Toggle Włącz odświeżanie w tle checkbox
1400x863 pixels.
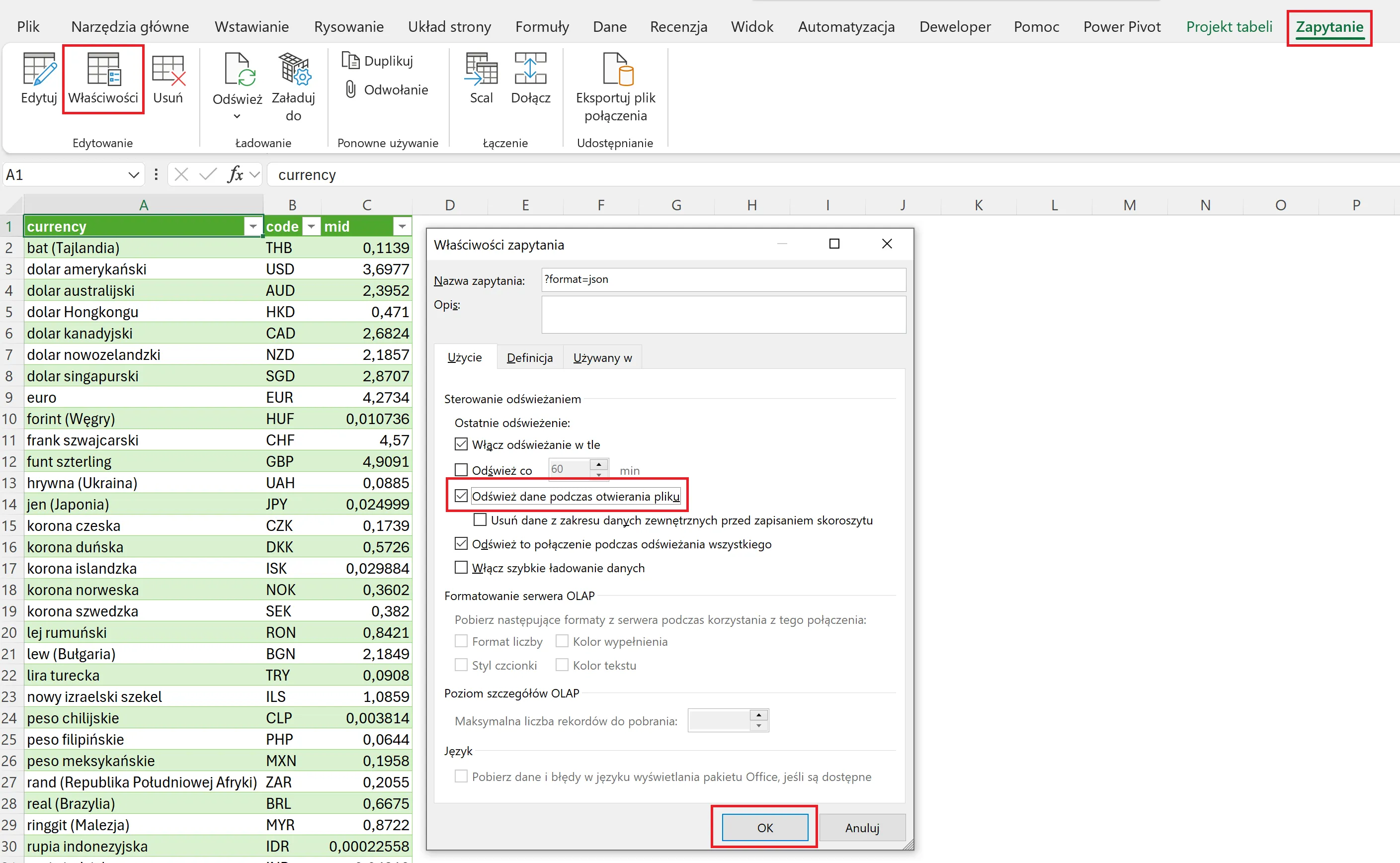pyautogui.click(x=461, y=444)
